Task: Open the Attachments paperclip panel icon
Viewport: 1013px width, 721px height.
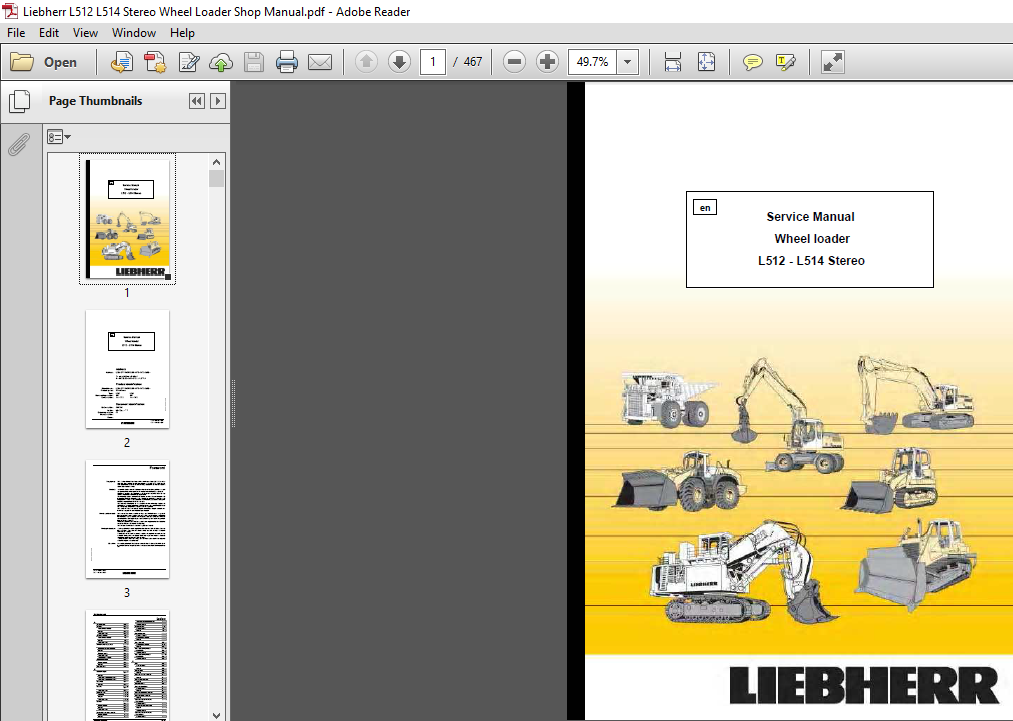Action: tap(19, 145)
